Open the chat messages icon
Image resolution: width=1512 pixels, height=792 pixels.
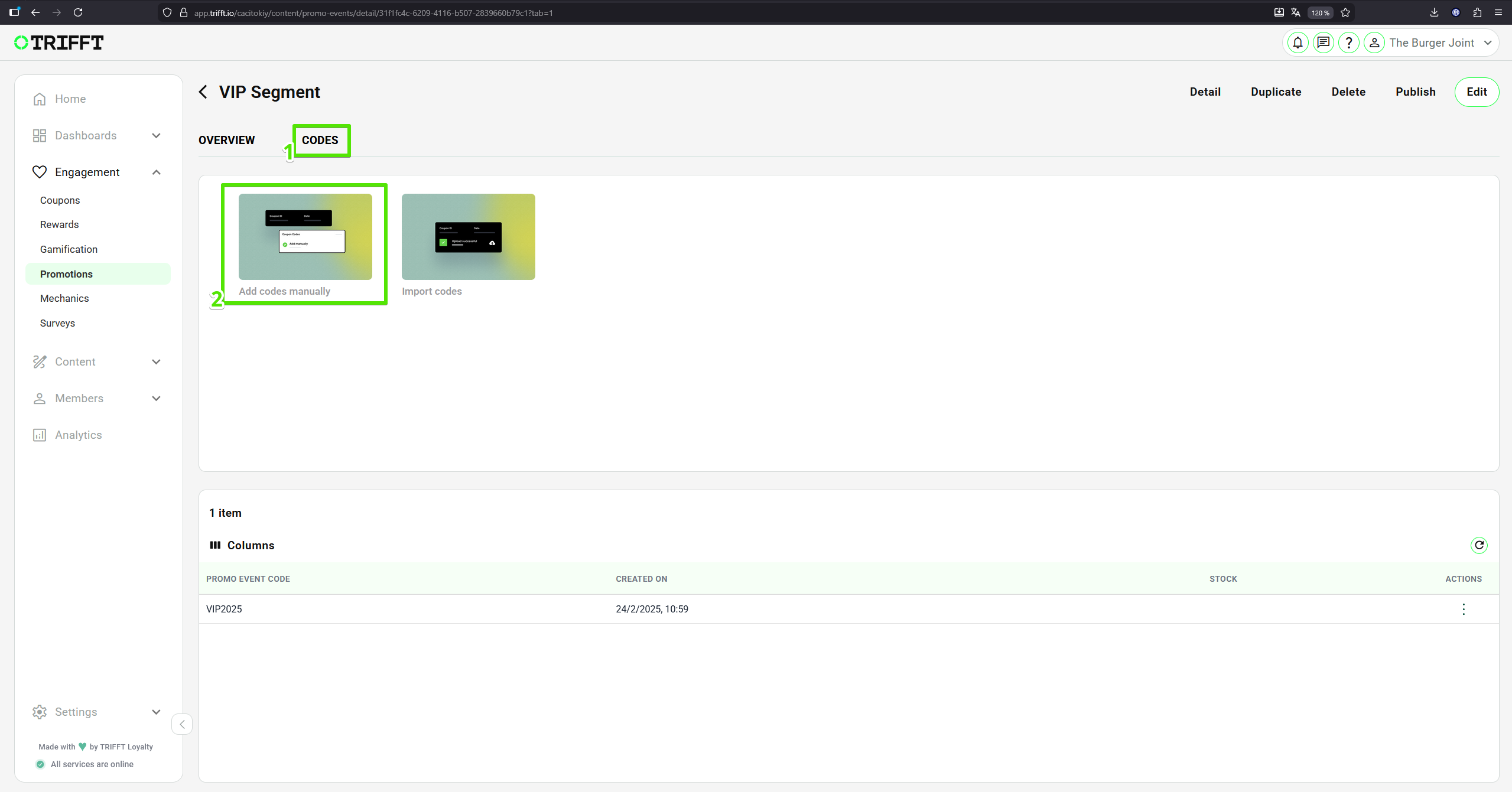[x=1323, y=42]
